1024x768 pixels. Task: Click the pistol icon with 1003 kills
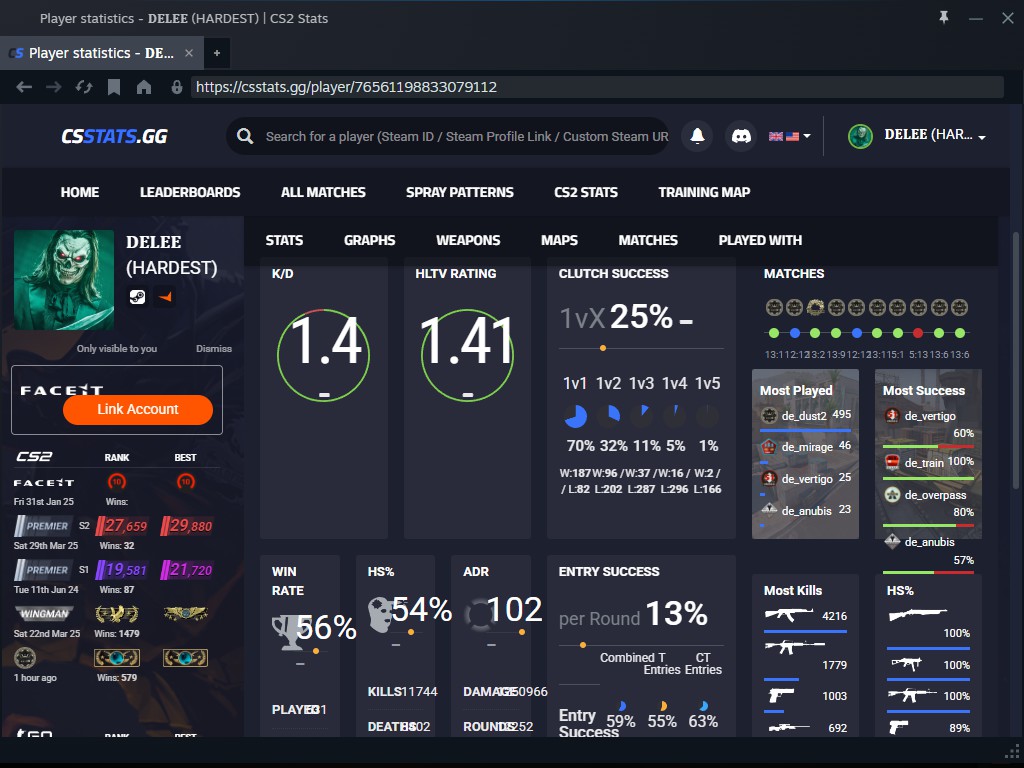tap(781, 695)
